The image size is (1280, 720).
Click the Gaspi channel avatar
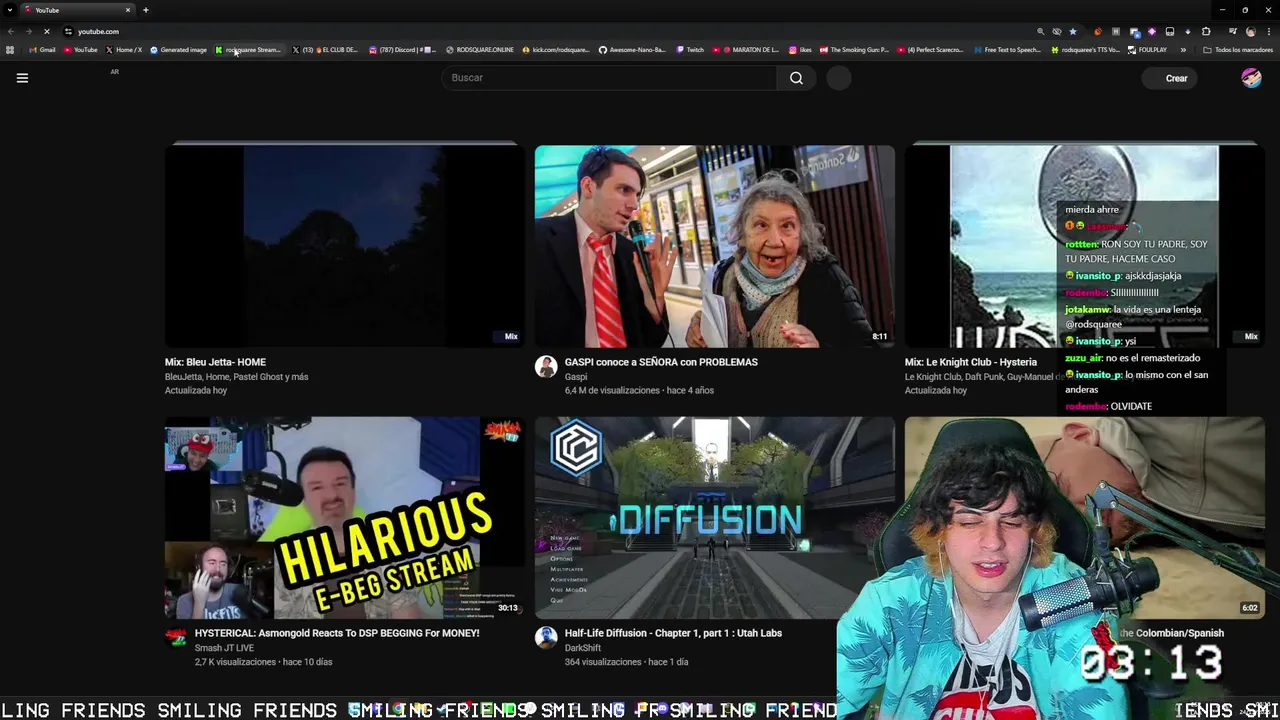click(x=546, y=367)
